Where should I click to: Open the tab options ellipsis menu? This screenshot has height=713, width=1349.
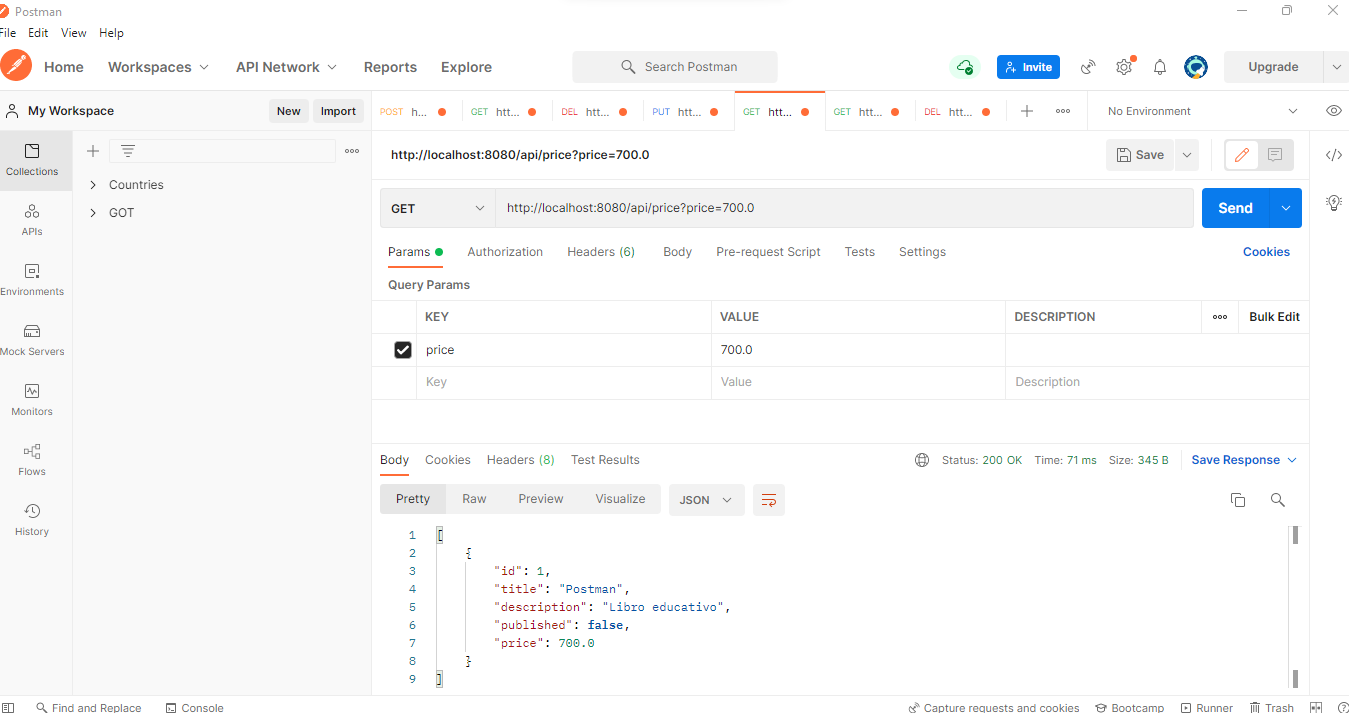pos(1063,111)
